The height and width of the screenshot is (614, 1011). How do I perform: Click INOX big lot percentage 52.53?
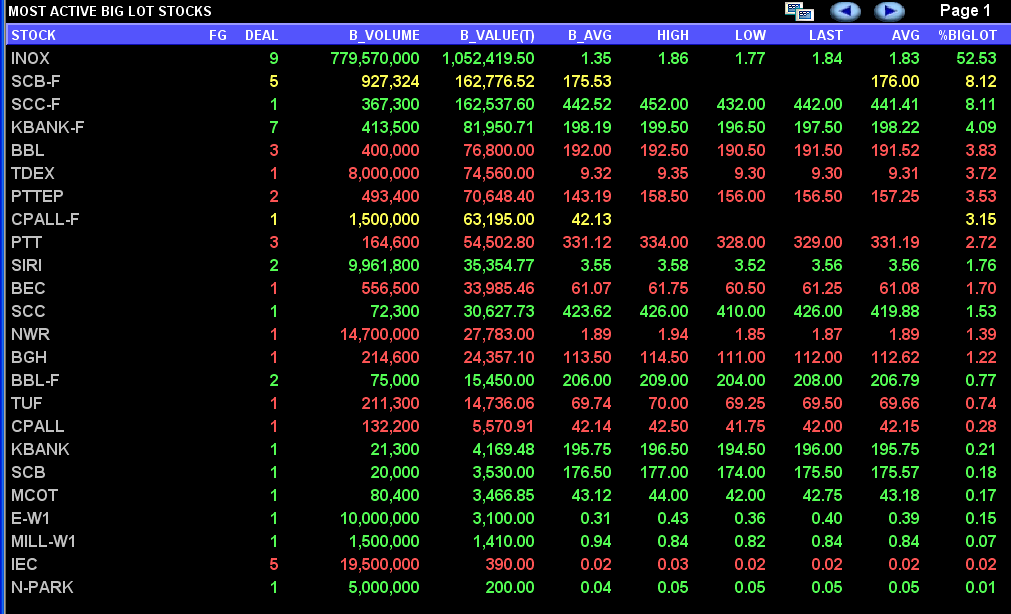coord(976,59)
